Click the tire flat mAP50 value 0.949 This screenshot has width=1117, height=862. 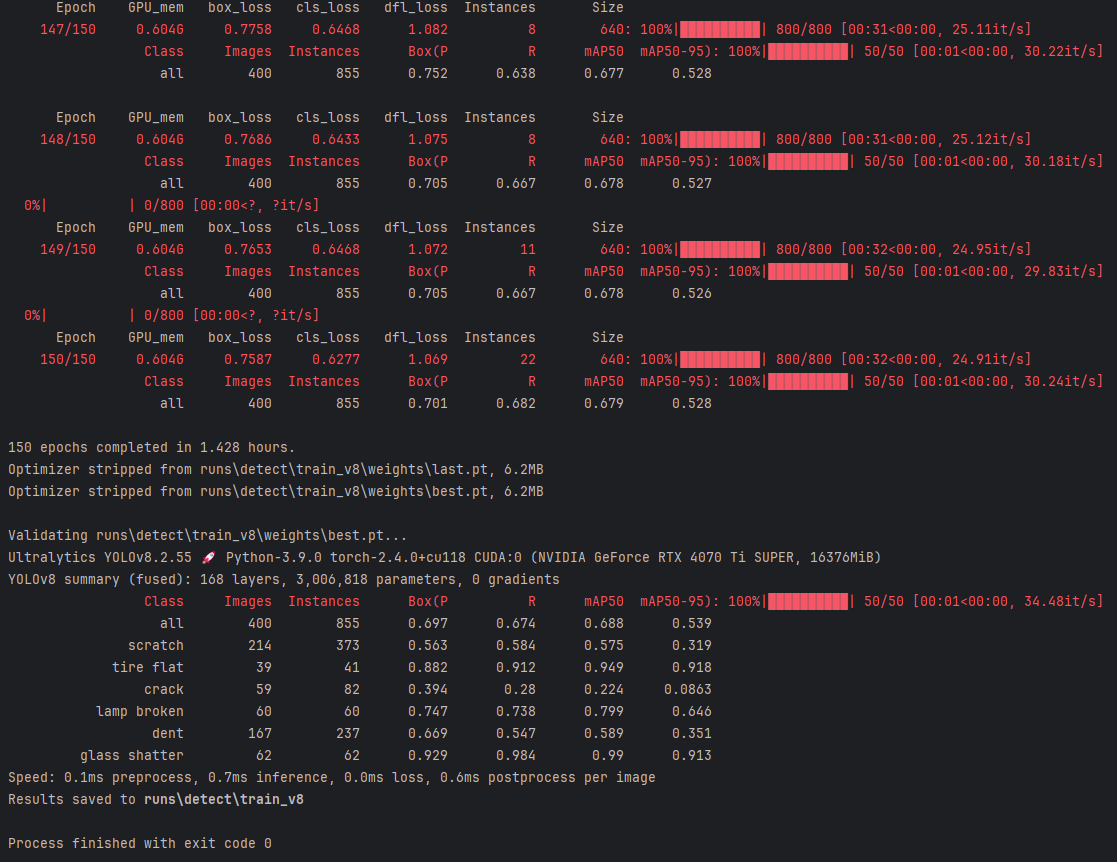click(x=603, y=668)
